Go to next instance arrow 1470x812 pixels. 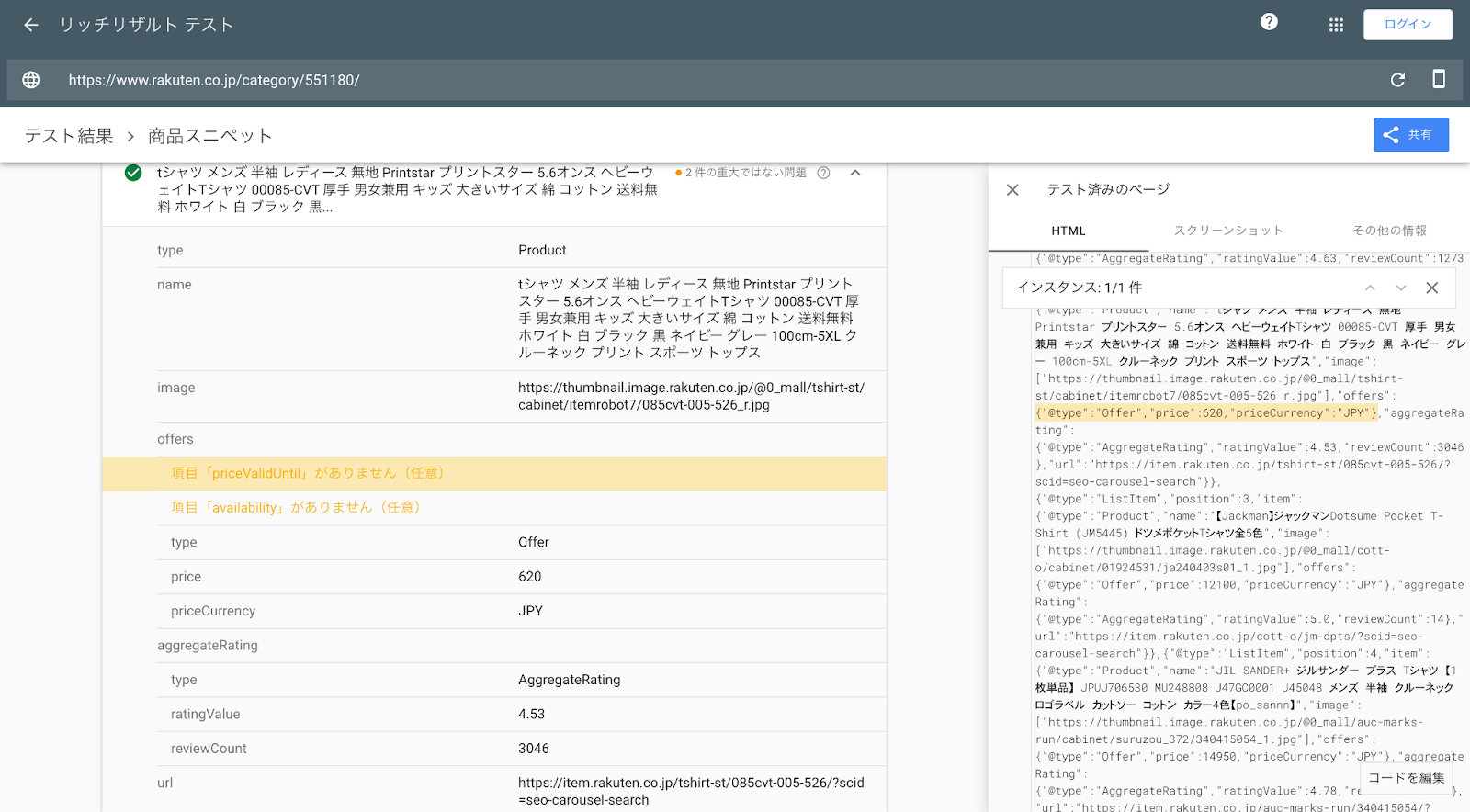[x=1401, y=288]
